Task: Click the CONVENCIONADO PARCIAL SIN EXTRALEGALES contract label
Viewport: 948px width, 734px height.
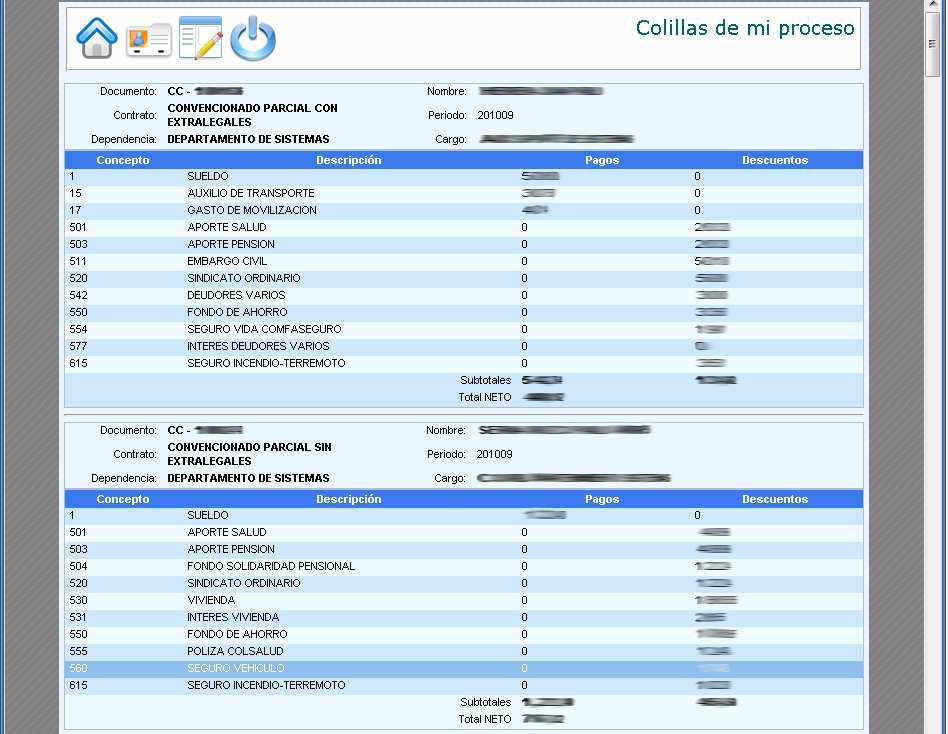Action: coord(251,454)
